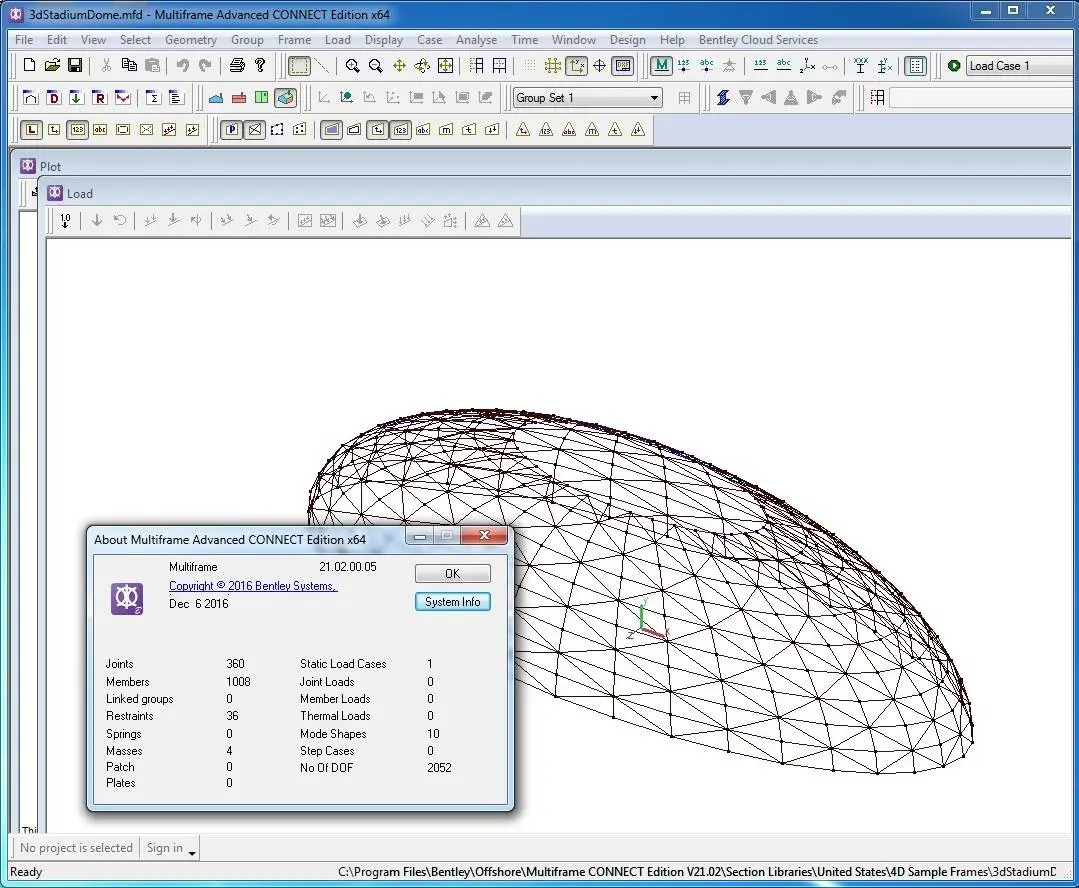This screenshot has height=888, width=1079.
Task: Fit frame to window with zoom extents icon
Action: (x=445, y=66)
